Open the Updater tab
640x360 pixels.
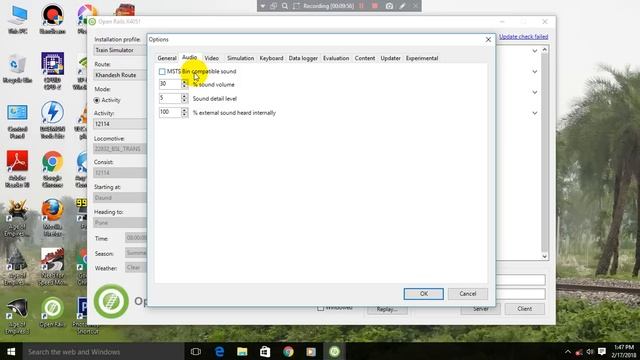pos(390,58)
